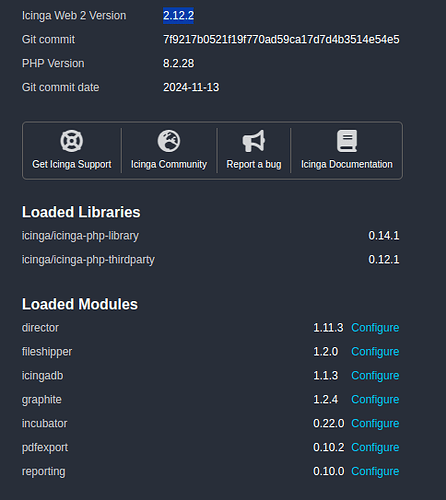Click the fileshipper module name
This screenshot has width=446, height=500.
tap(47, 352)
